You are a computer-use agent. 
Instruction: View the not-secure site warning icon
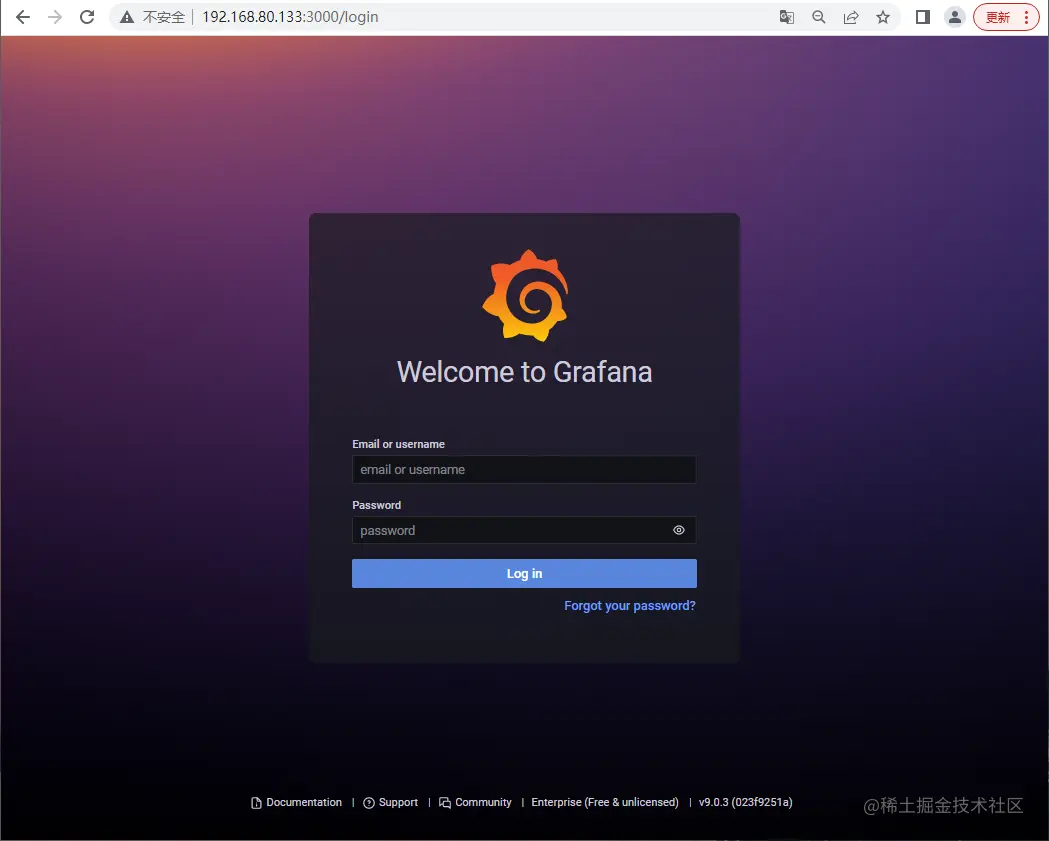126,17
